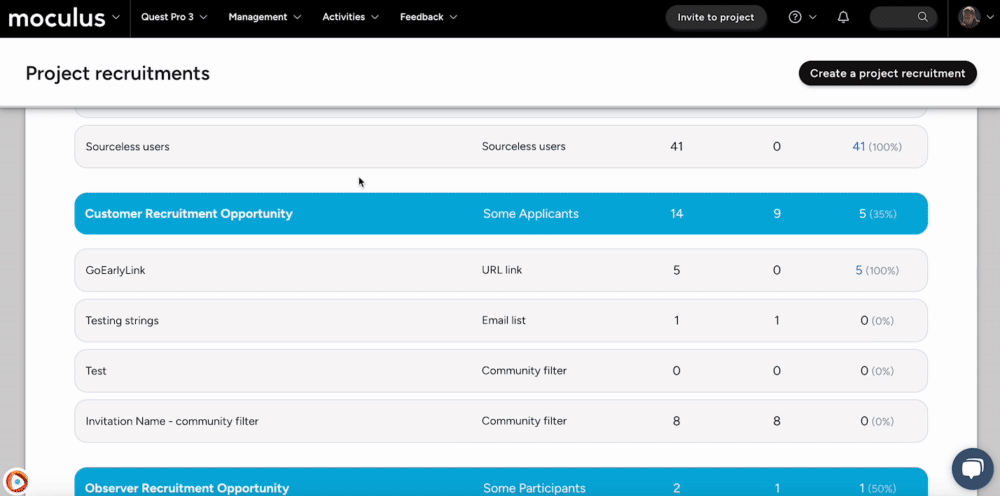
Task: Click the 41 count in Sourceless users row
Action: tap(858, 146)
